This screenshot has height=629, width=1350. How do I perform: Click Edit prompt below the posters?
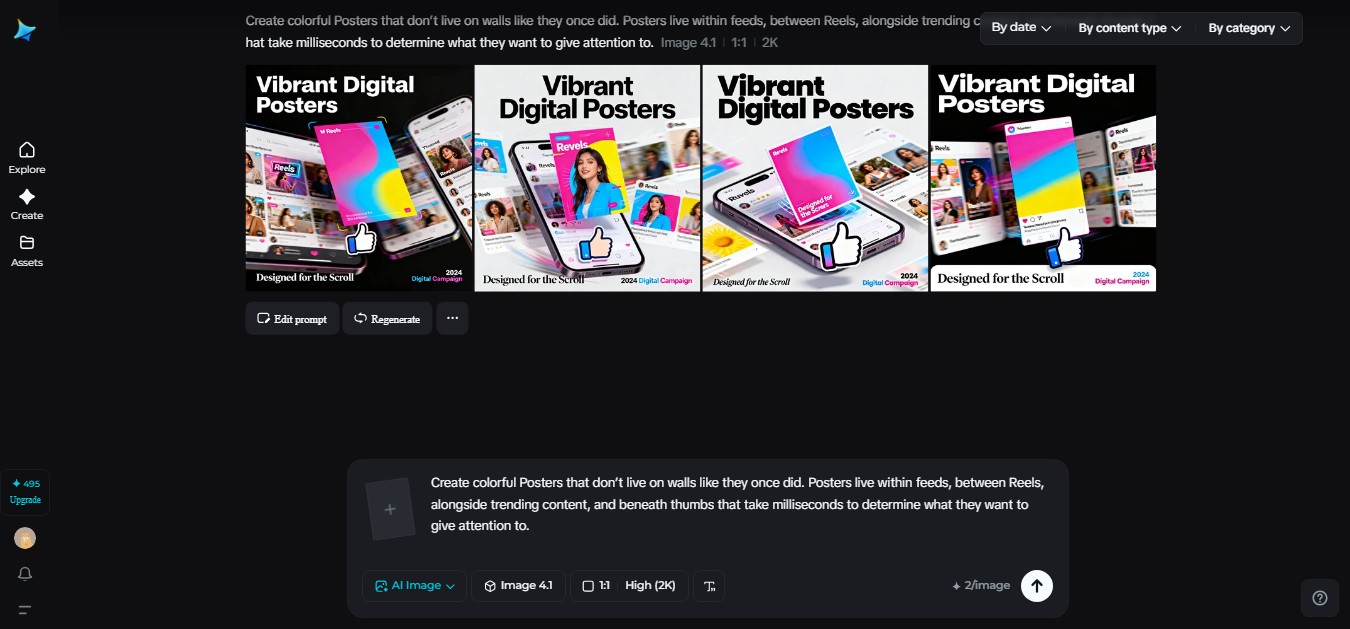[291, 318]
